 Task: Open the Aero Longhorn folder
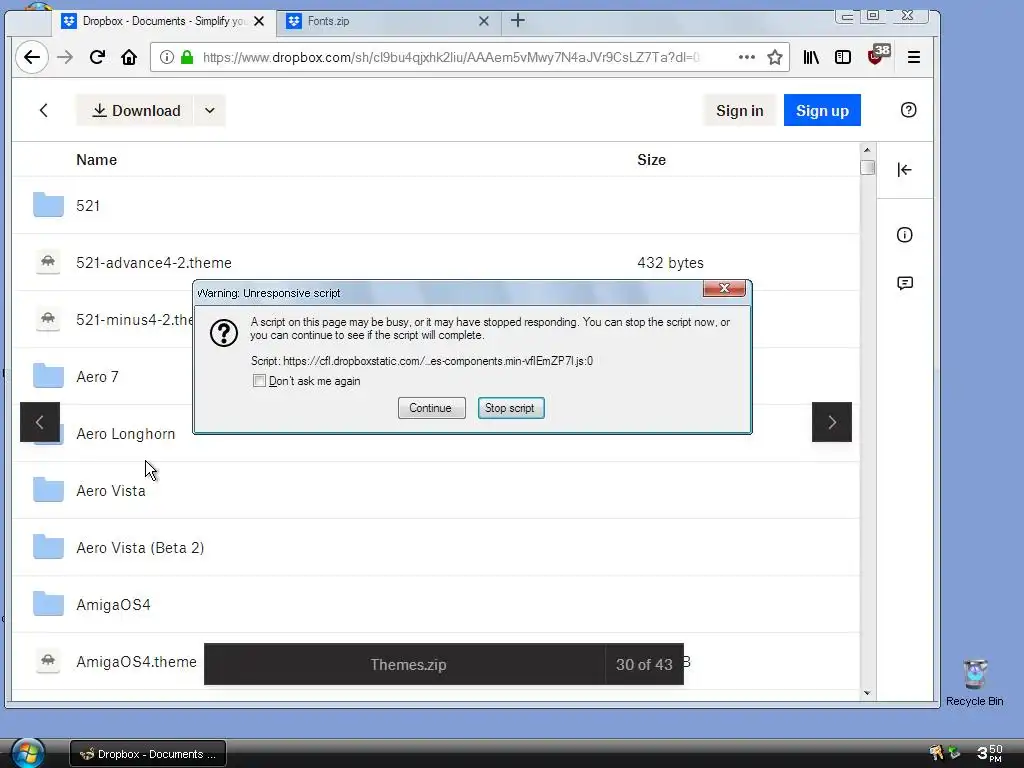[x=125, y=434]
